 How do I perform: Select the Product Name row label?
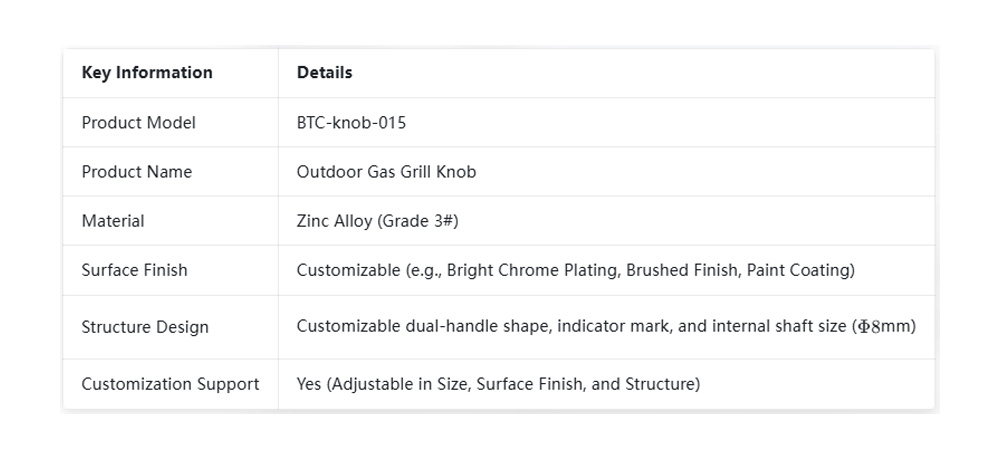tap(136, 172)
